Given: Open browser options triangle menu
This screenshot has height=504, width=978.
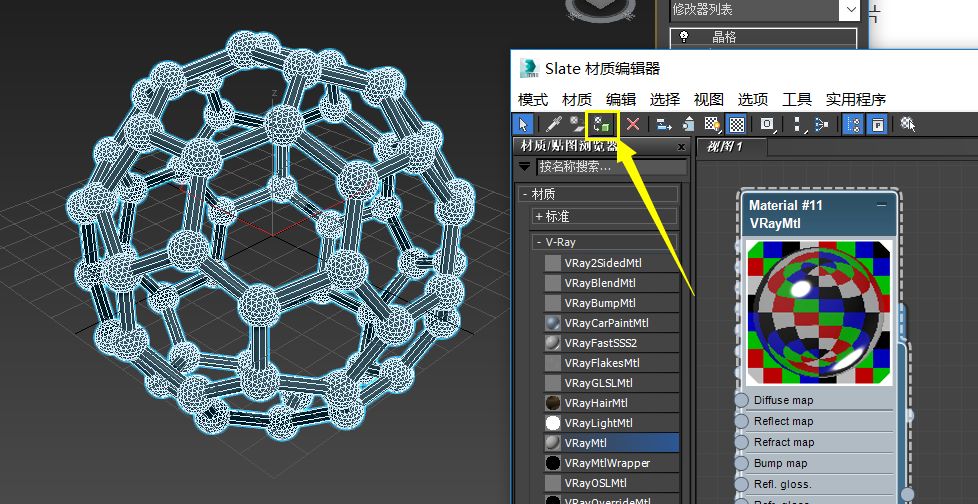Looking at the screenshot, I should [x=524, y=167].
